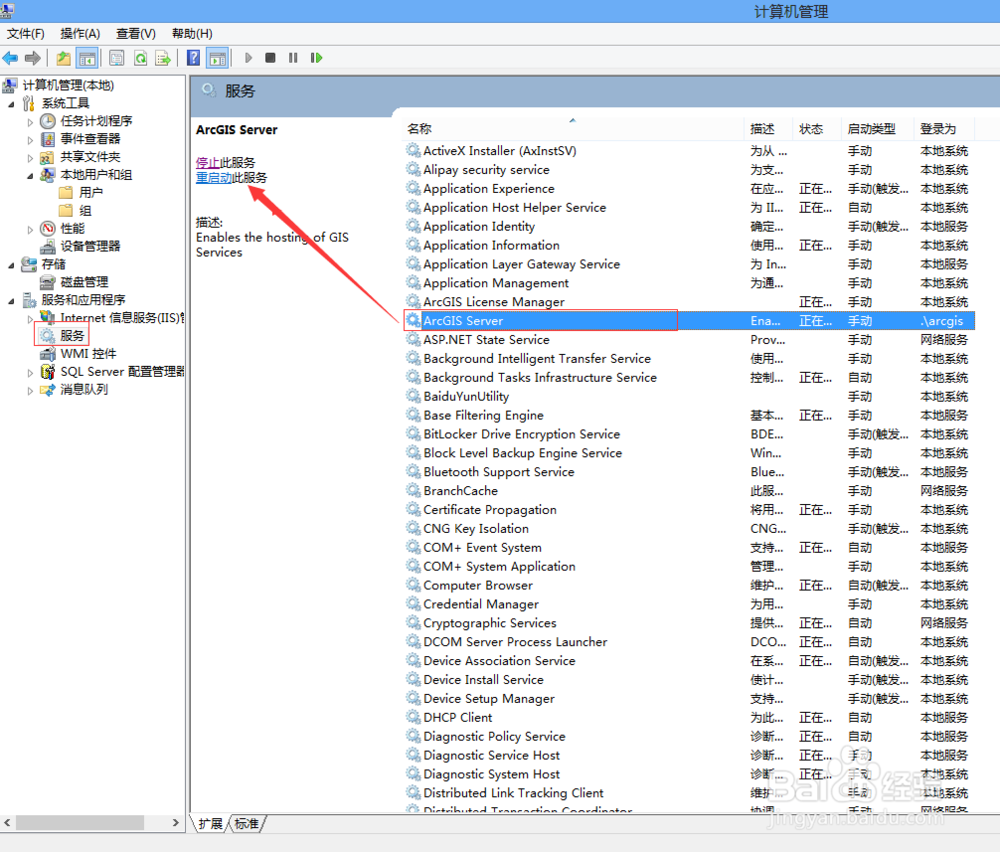Click the 停止 link to stop service

(207, 163)
